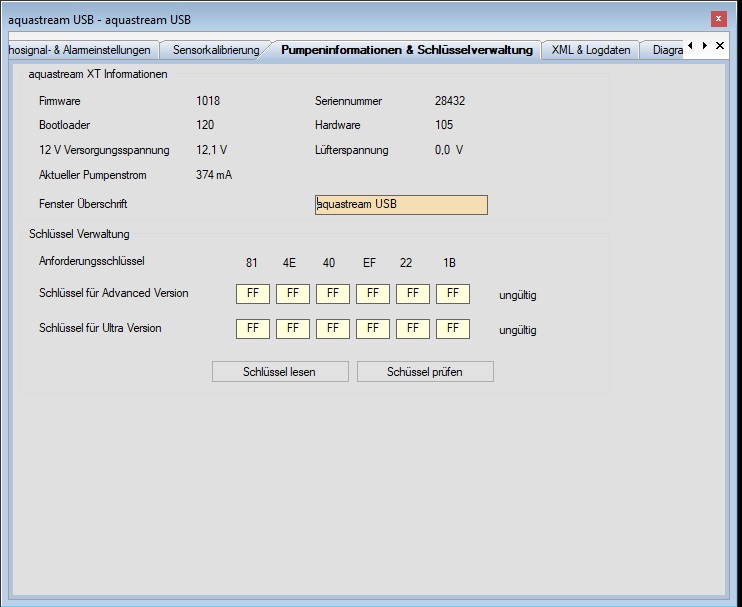Click the Anforderungsschlüssel byte 1B
The width and height of the screenshot is (742, 607).
pyautogui.click(x=449, y=263)
